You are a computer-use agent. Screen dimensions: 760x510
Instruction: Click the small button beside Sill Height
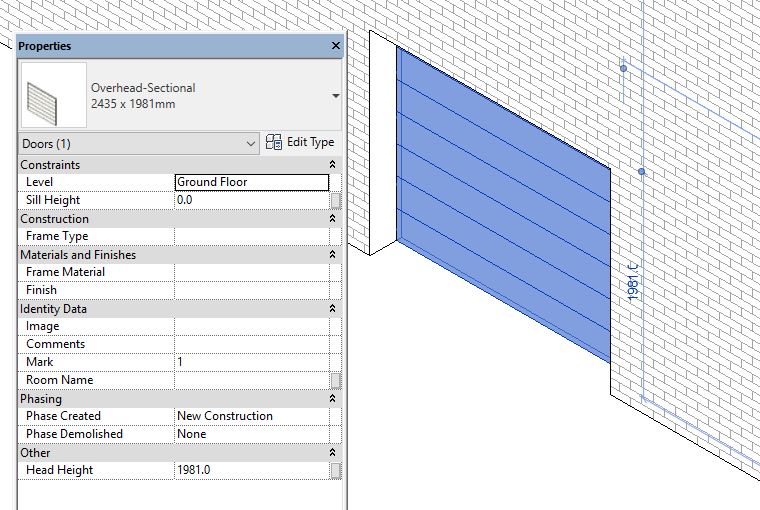[335, 201]
